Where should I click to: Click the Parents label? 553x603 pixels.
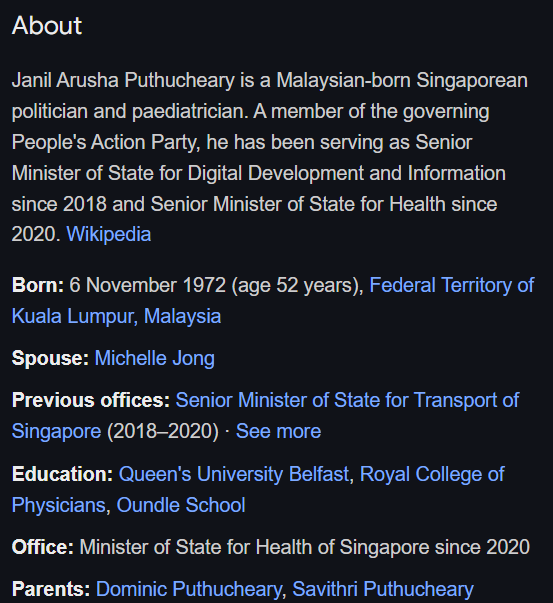pyautogui.click(x=51, y=590)
